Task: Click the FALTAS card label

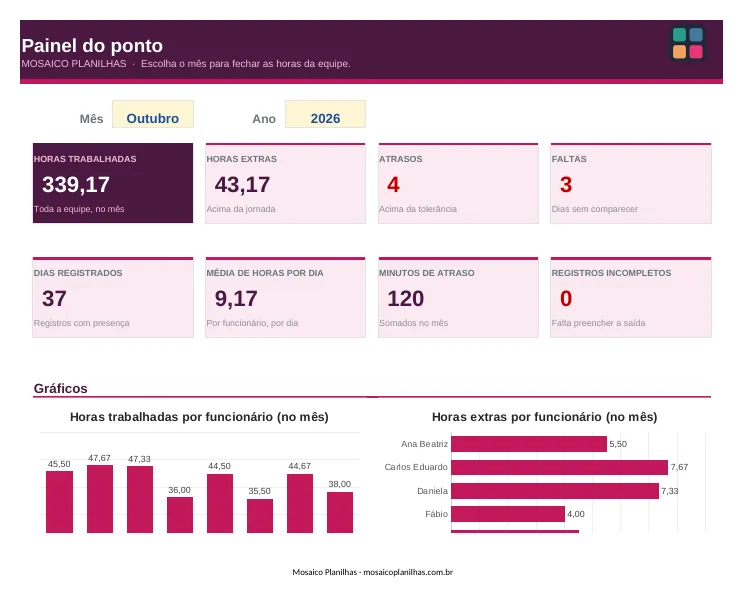Action: point(569,159)
